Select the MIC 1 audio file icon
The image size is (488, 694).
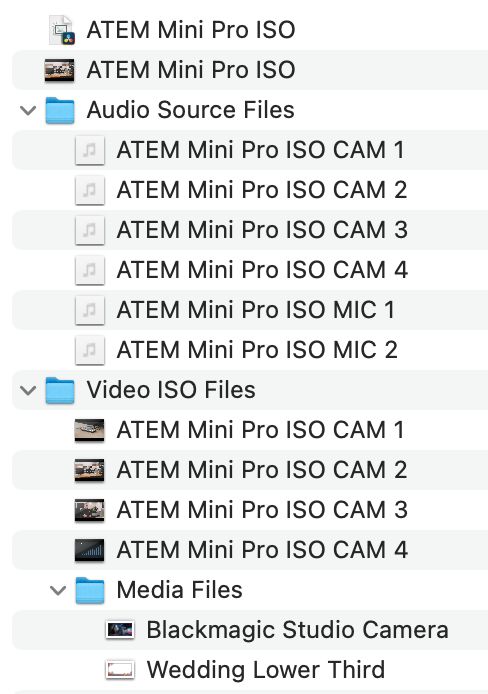(x=90, y=310)
